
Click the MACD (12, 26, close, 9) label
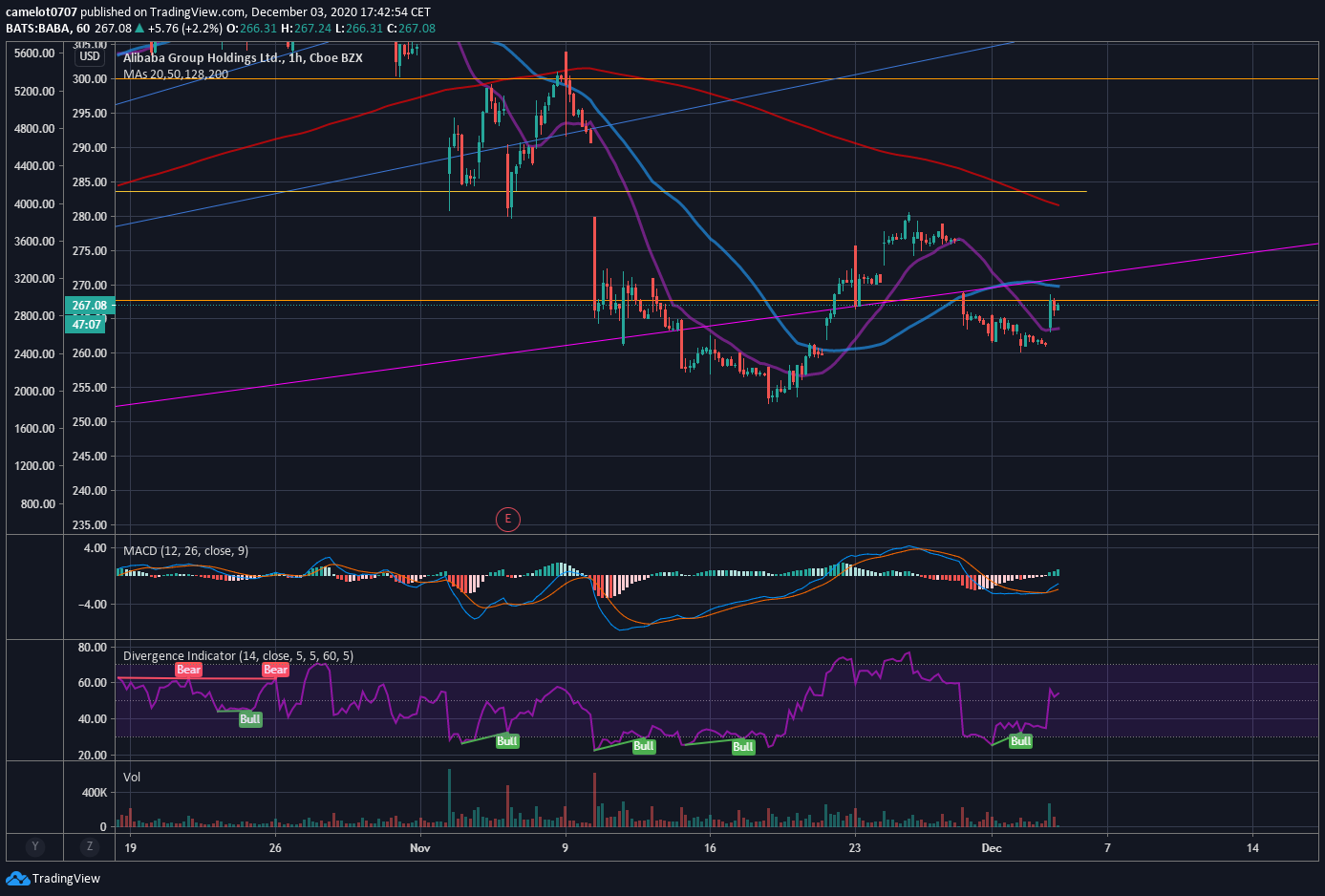pyautogui.click(x=185, y=550)
